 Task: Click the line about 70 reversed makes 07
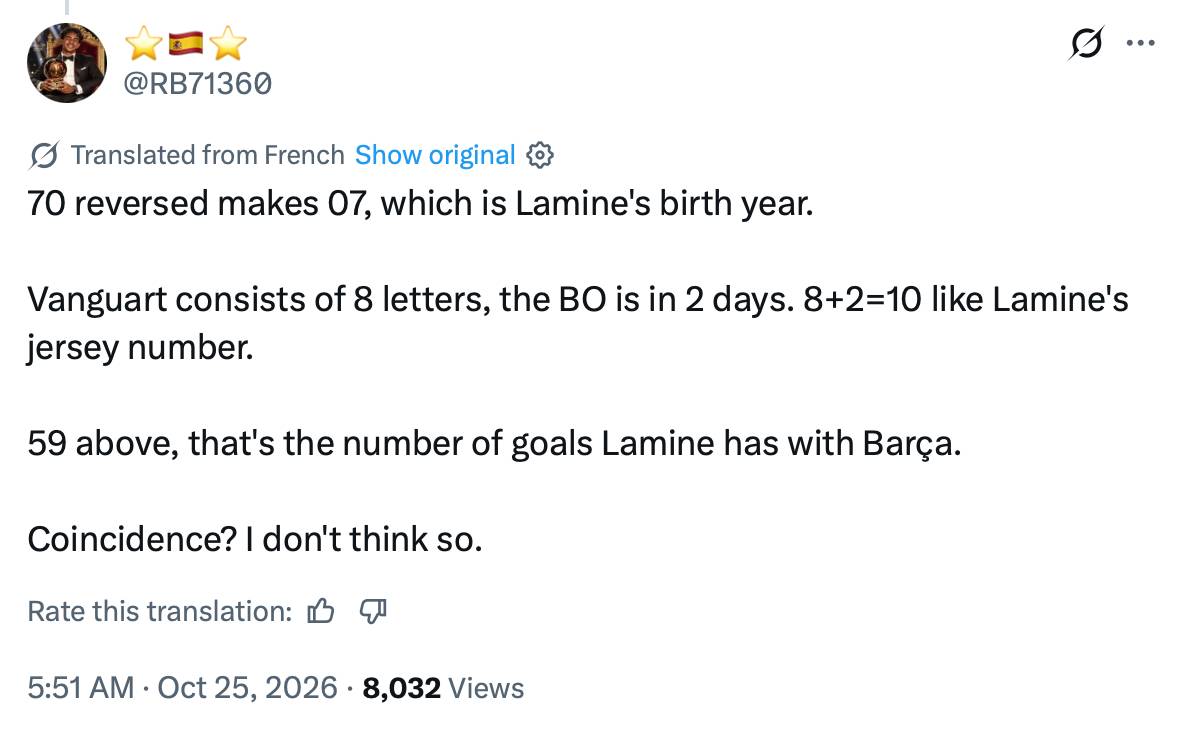click(420, 204)
